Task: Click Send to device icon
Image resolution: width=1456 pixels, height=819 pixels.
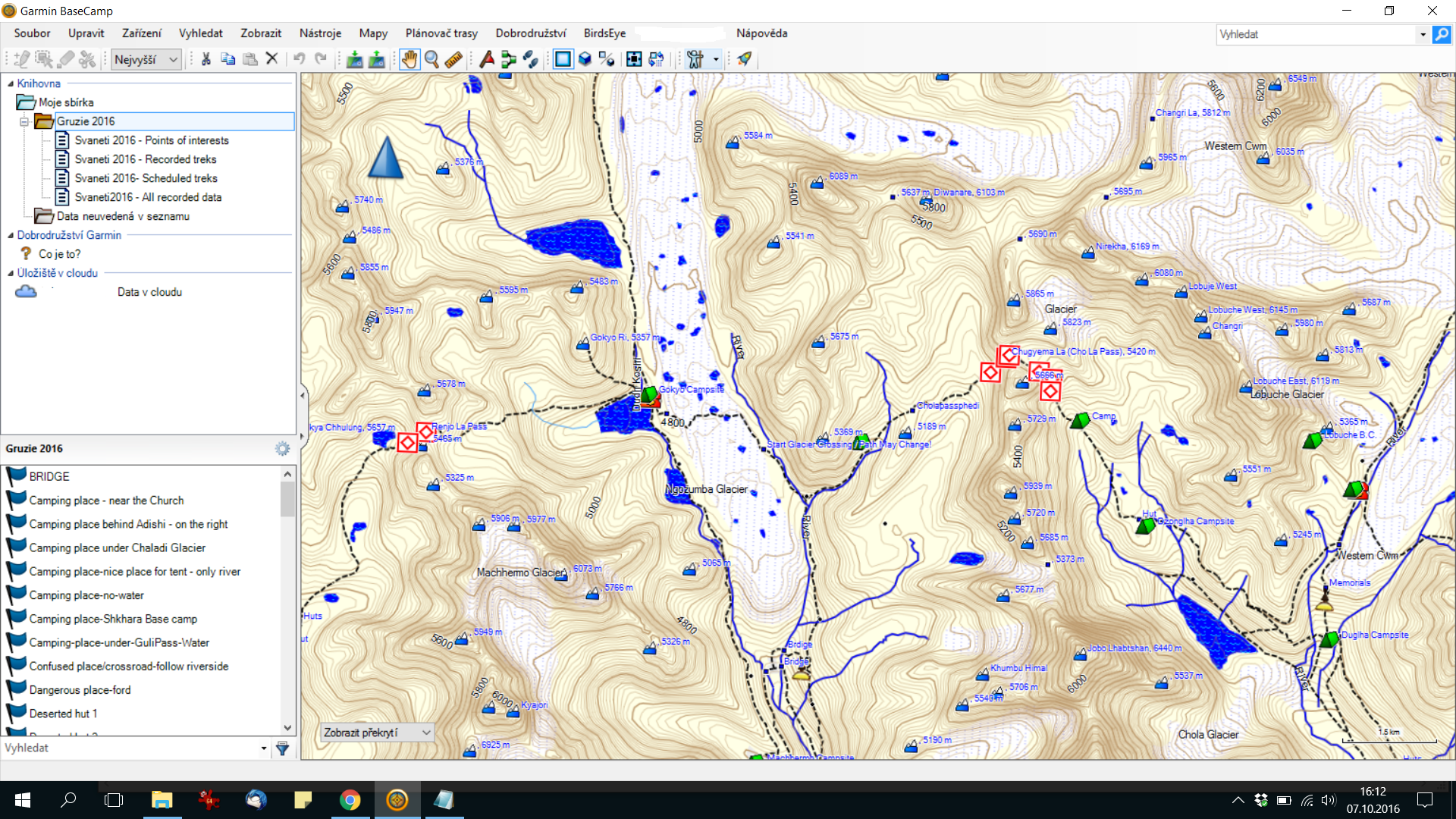Action: pyautogui.click(x=354, y=59)
